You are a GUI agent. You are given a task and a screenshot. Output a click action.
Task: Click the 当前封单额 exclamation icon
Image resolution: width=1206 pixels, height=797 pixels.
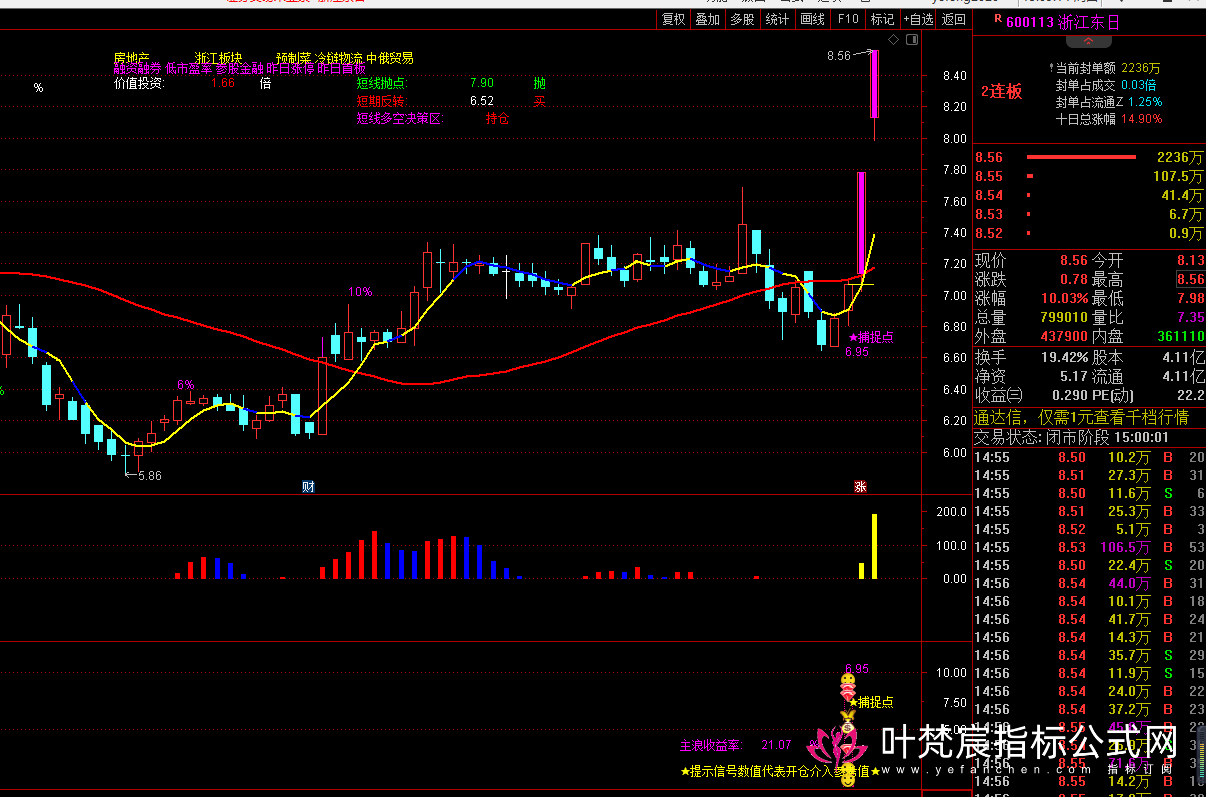tap(1050, 68)
